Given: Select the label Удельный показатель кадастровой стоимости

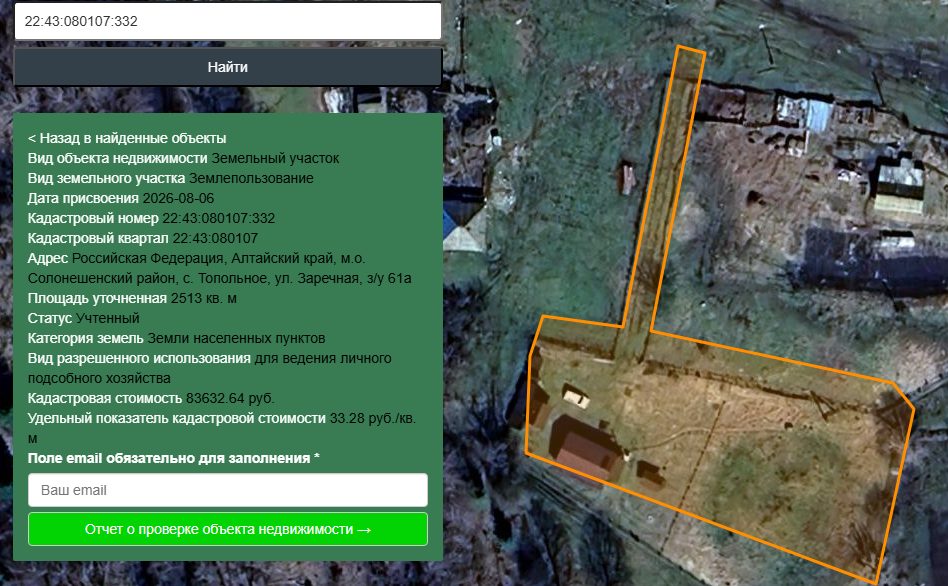Looking at the screenshot, I should [177, 418].
